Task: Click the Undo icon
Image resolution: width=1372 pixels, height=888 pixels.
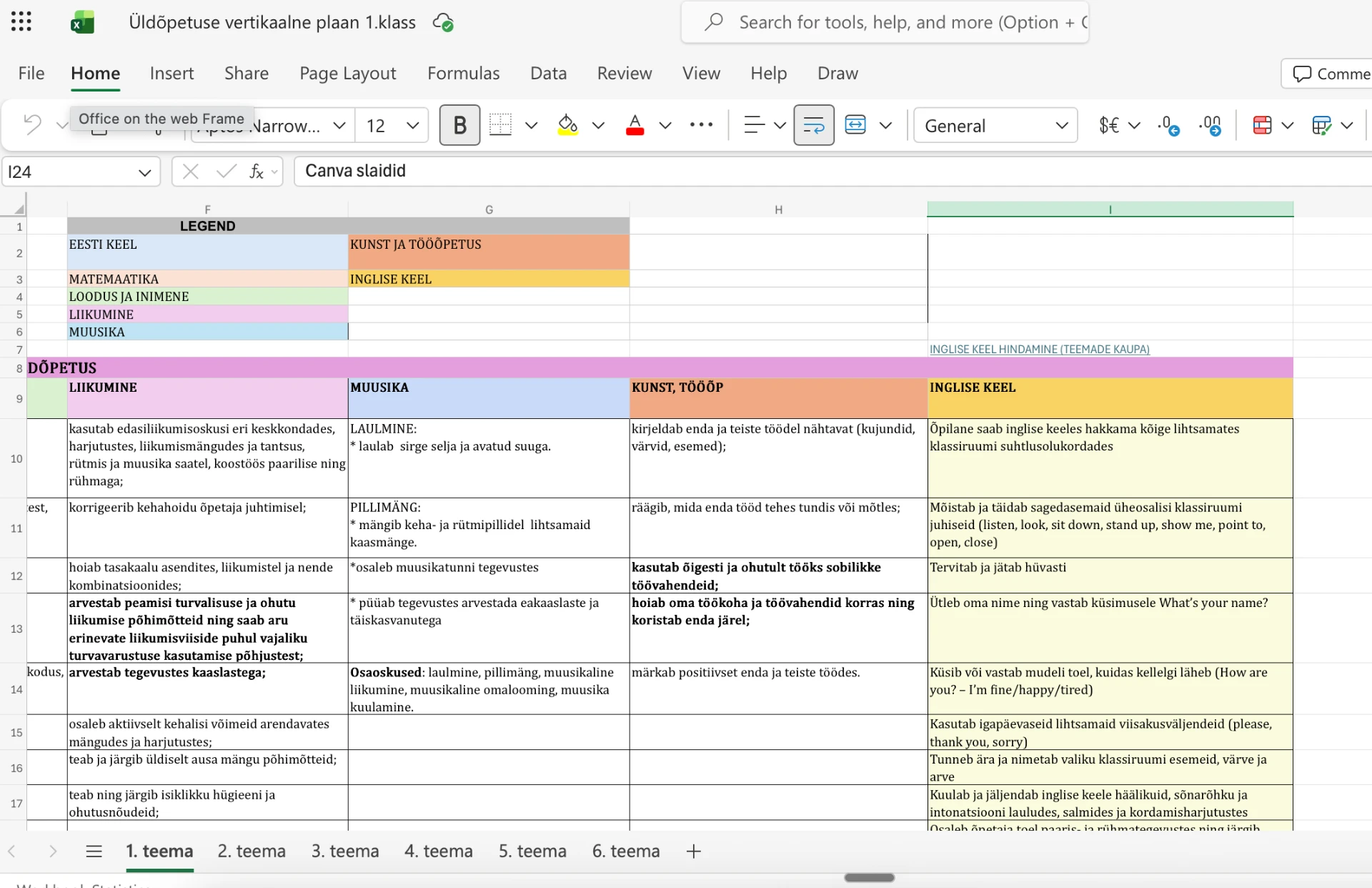Action: 32,125
